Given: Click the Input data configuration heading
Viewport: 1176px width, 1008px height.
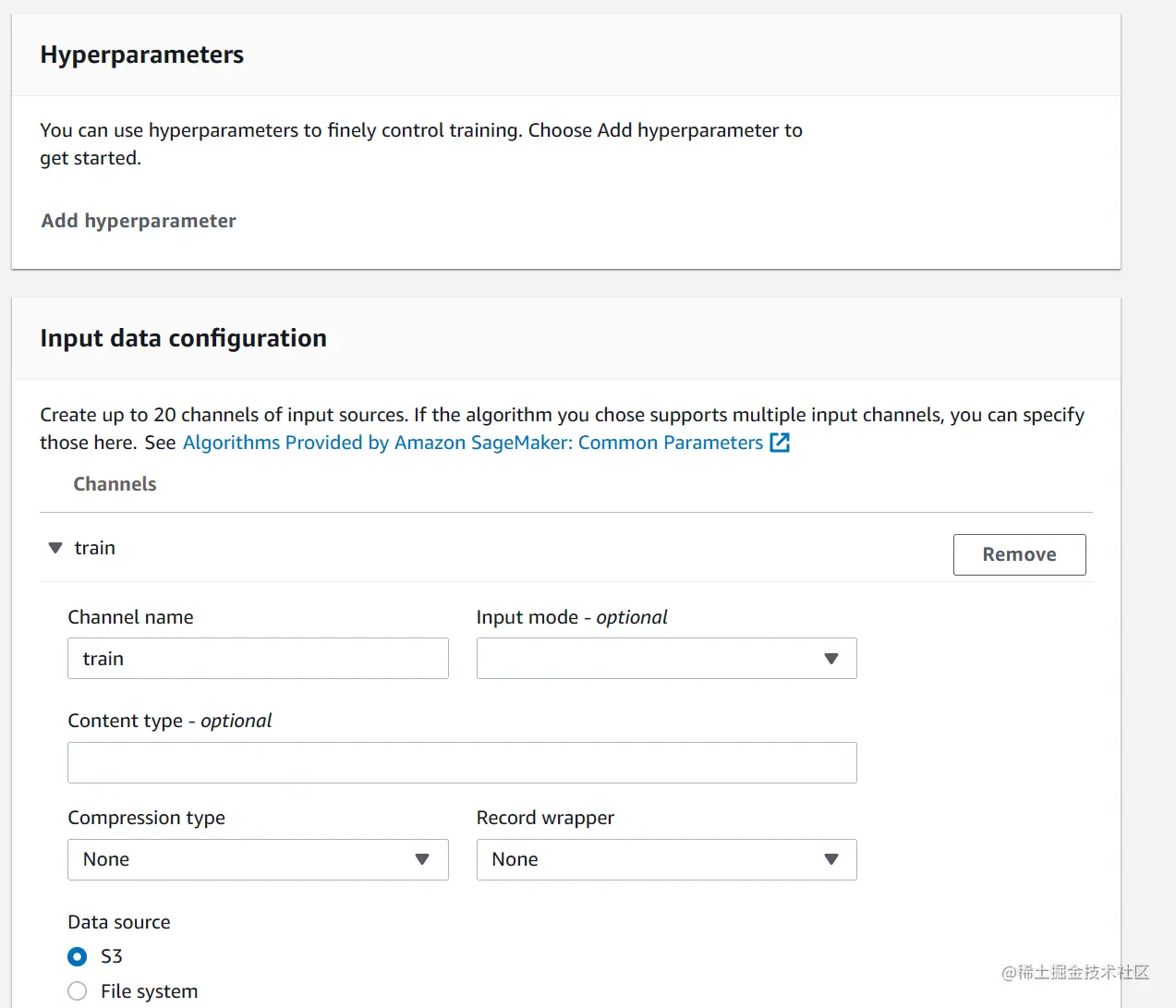Looking at the screenshot, I should click(x=183, y=338).
